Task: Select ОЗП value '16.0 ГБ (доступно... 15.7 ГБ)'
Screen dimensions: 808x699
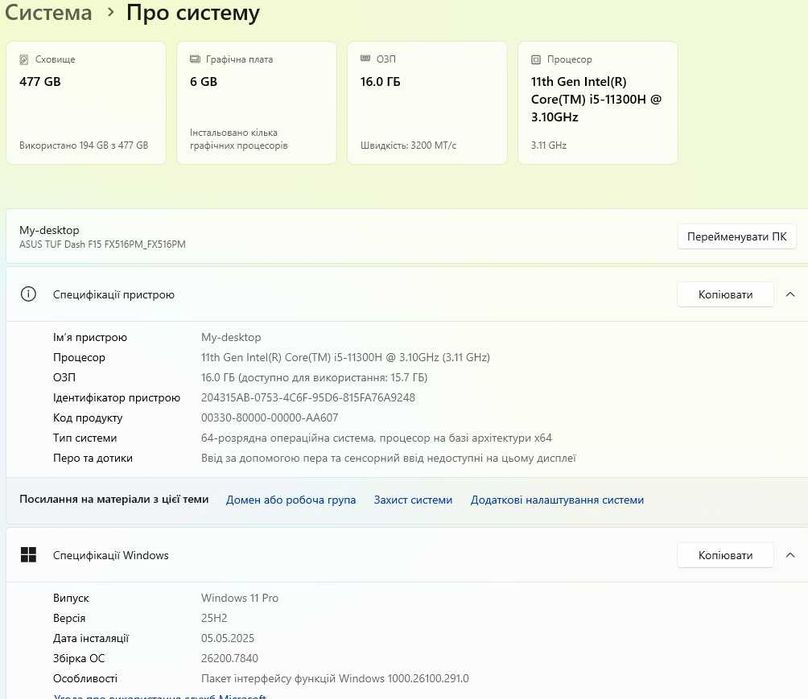Action: point(314,377)
